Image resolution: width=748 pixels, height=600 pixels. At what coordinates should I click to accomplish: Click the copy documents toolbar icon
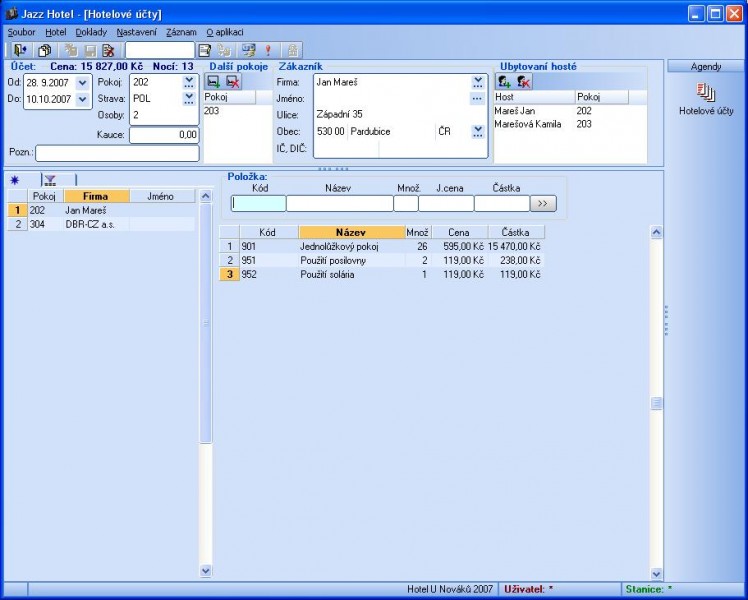[45, 50]
